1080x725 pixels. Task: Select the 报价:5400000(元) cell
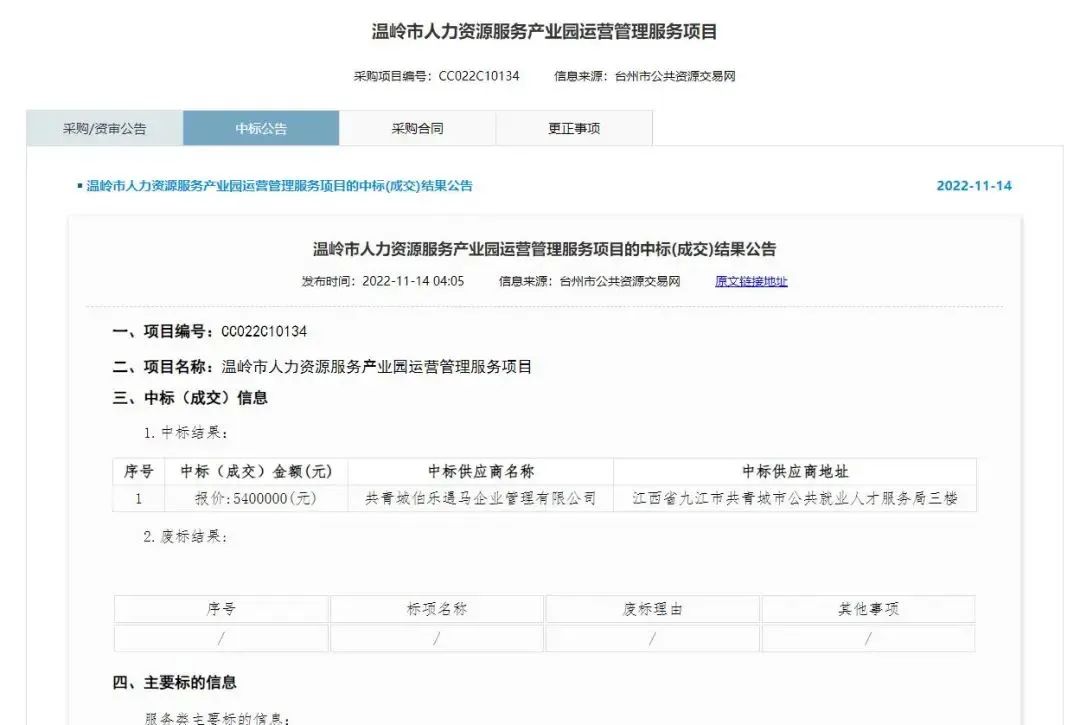click(256, 498)
